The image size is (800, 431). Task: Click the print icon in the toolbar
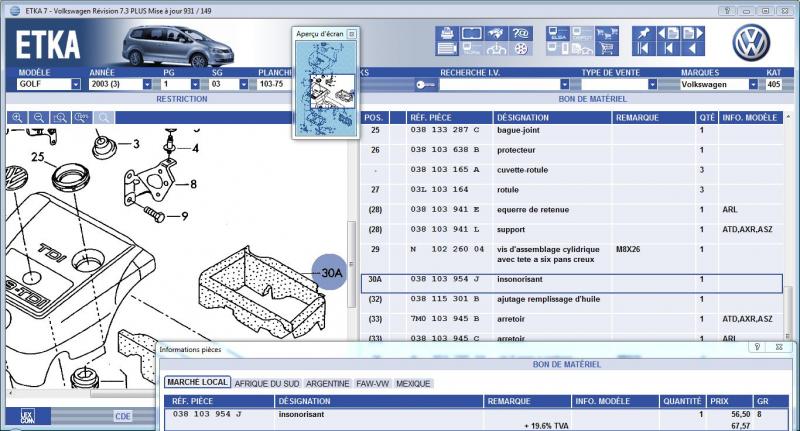pos(447,34)
